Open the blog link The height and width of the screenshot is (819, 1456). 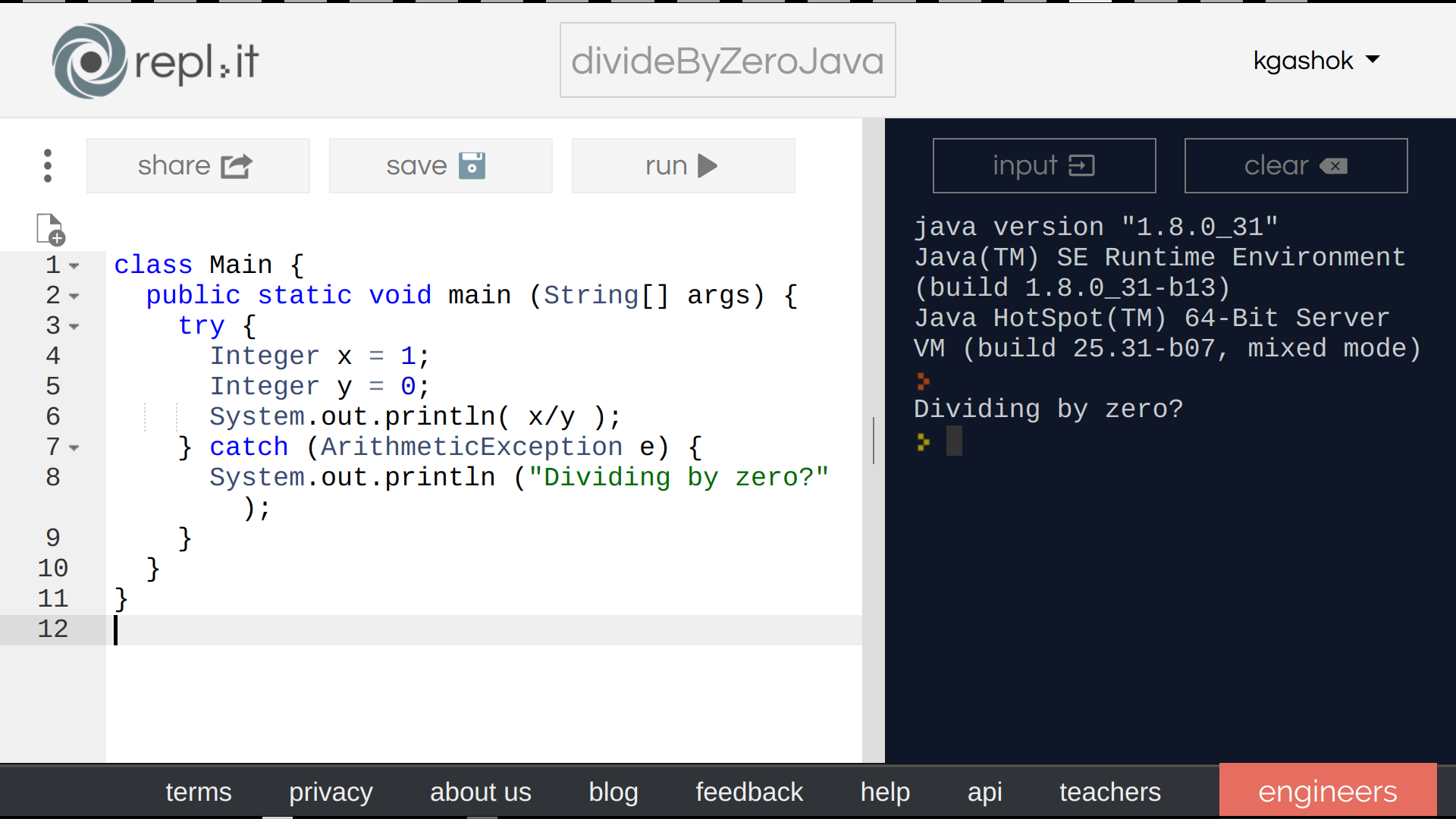[x=613, y=792]
